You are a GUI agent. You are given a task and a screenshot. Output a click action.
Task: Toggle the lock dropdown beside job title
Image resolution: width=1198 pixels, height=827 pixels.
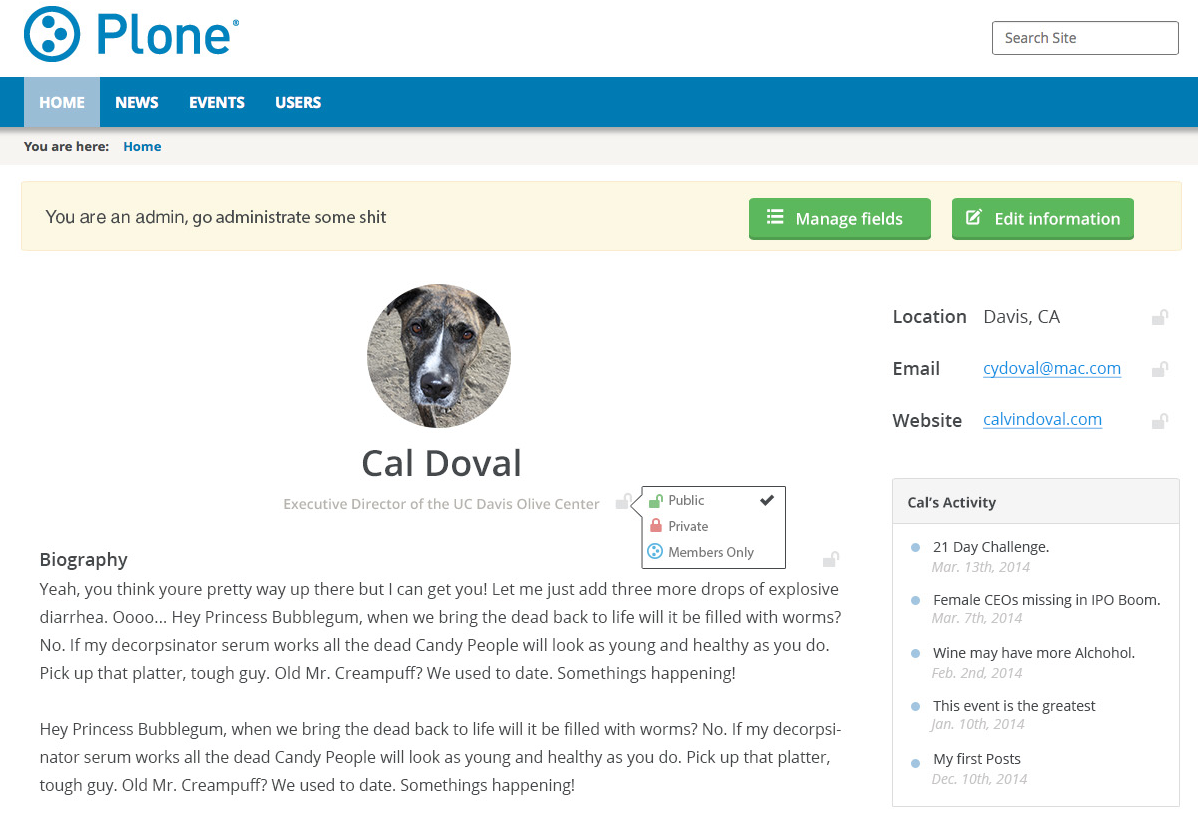coord(623,501)
